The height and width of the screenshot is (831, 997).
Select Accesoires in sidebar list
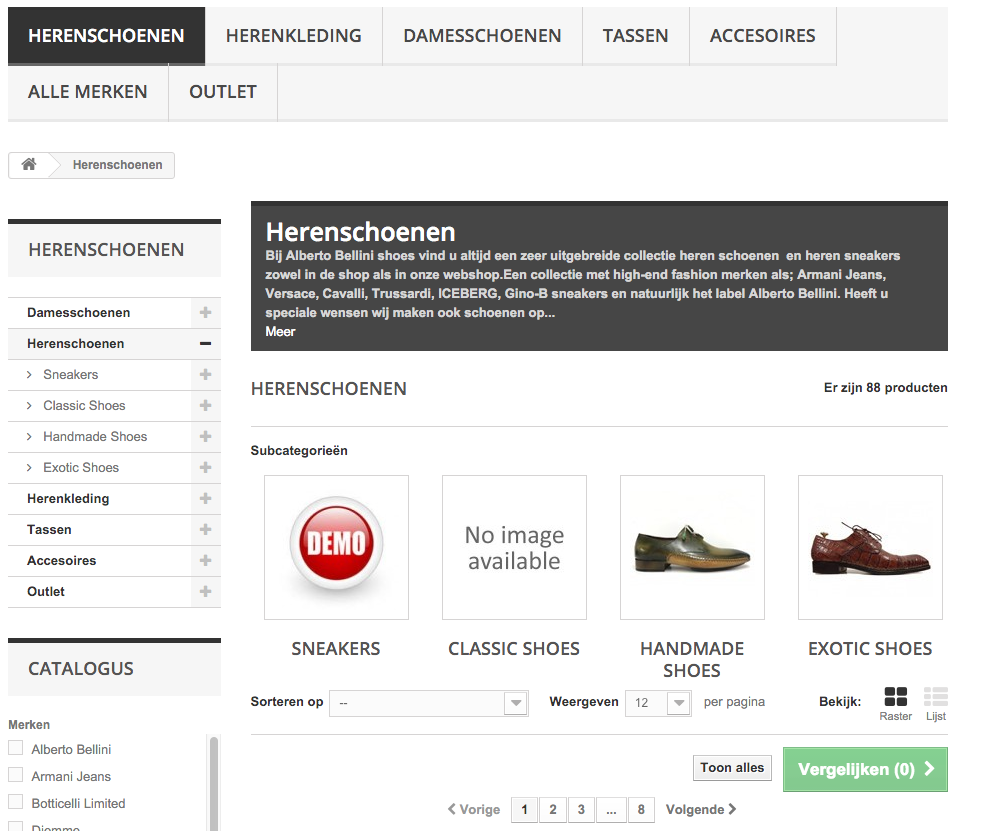(x=62, y=560)
